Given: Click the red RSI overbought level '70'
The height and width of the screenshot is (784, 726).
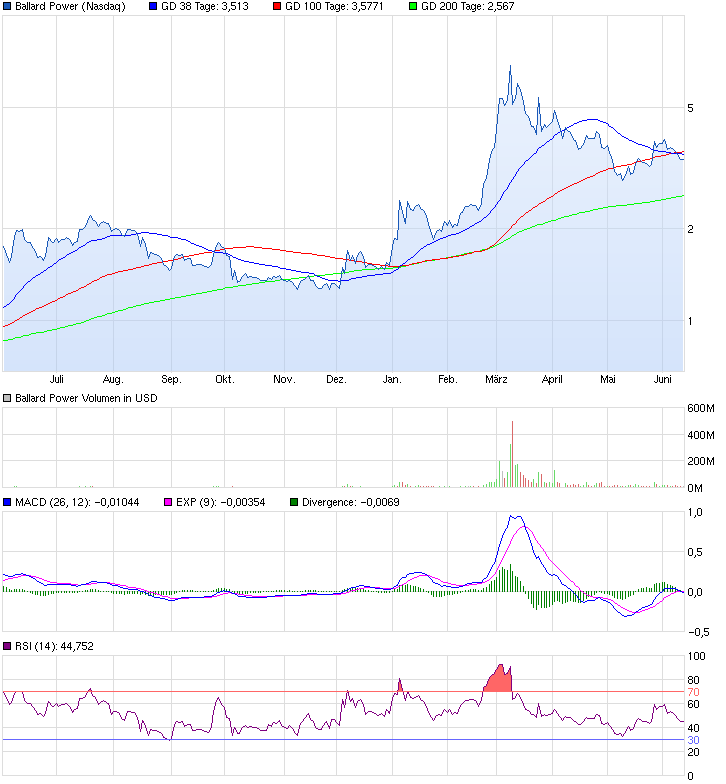Looking at the screenshot, I should (x=693, y=692).
